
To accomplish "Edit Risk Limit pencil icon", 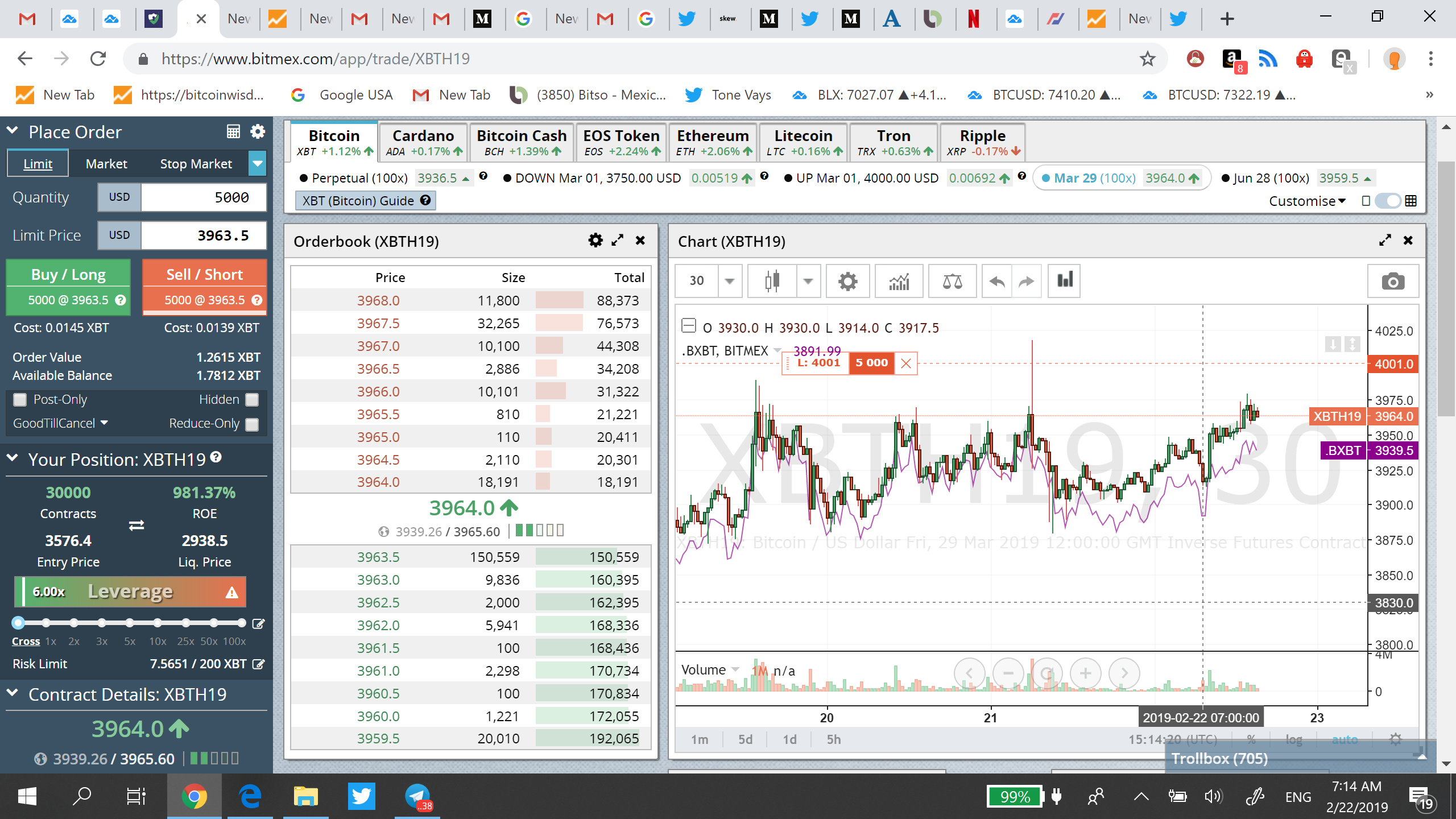I will click(x=258, y=664).
